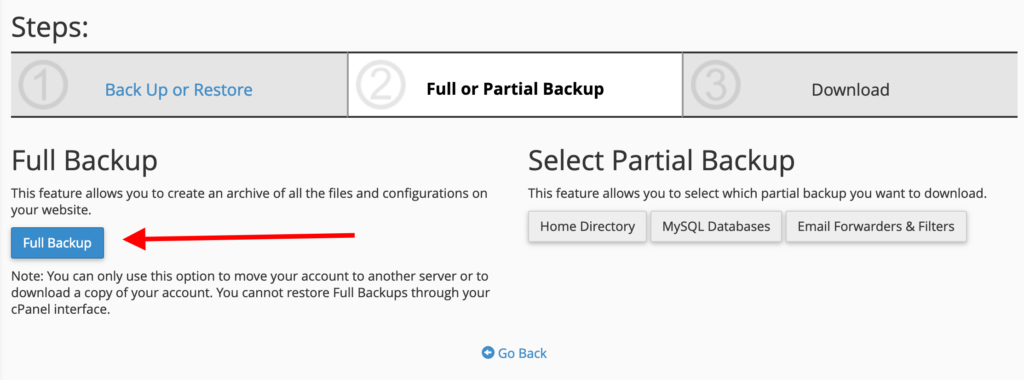Click the blue back arrow icon beside Go Back

[x=488, y=353]
